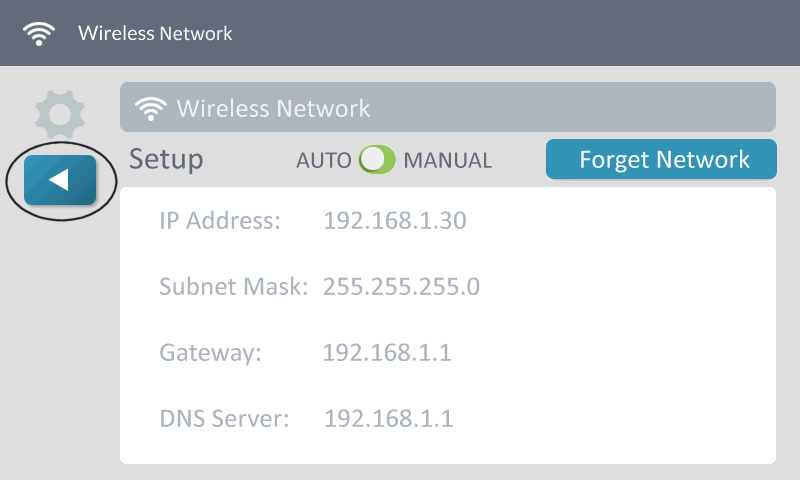The image size is (800, 480).
Task: Click the back arrow button
Action: click(60, 181)
